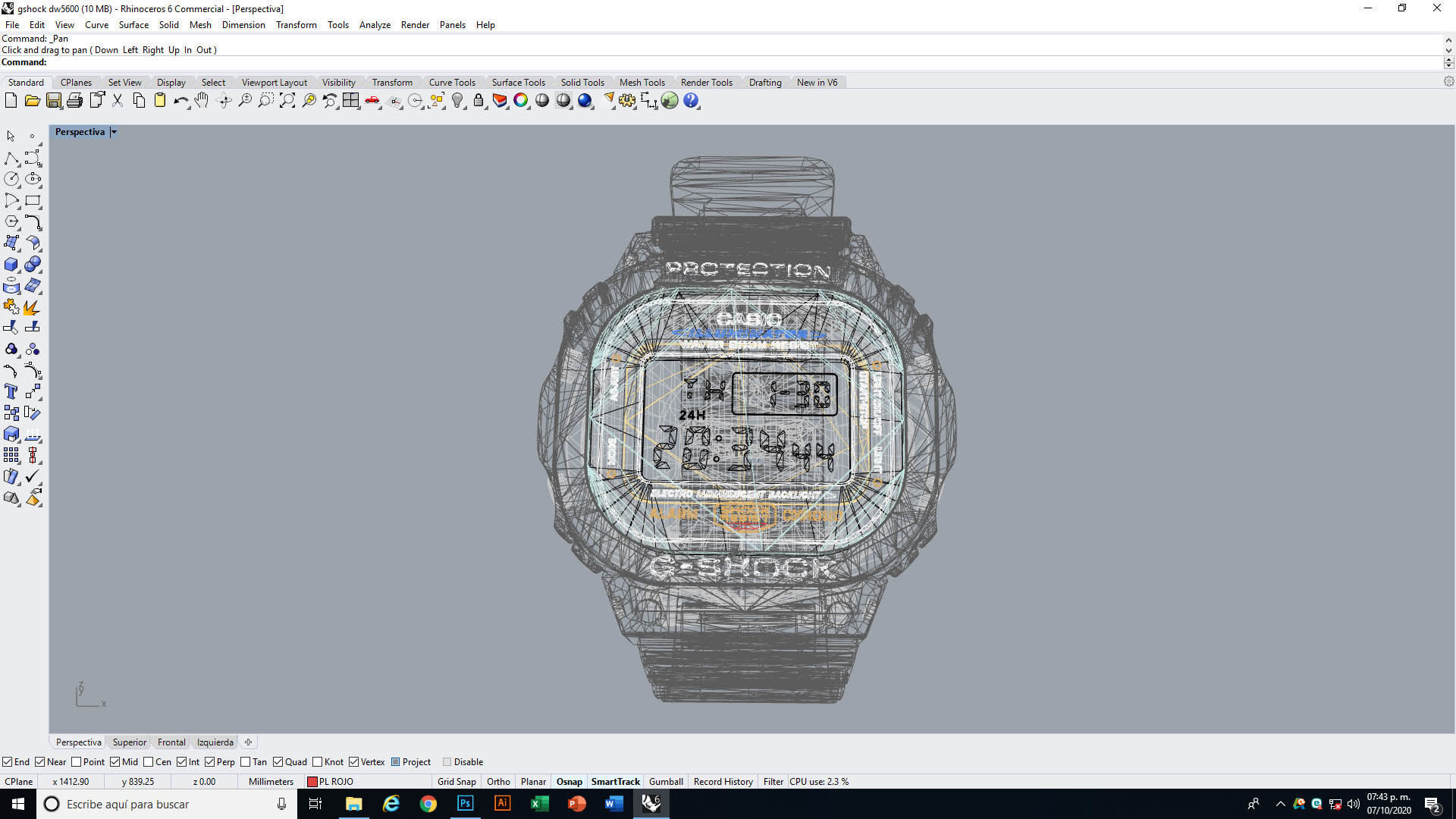Click the four-viewport layout icon
Screen dimensions: 1456x819
[x=351, y=101]
